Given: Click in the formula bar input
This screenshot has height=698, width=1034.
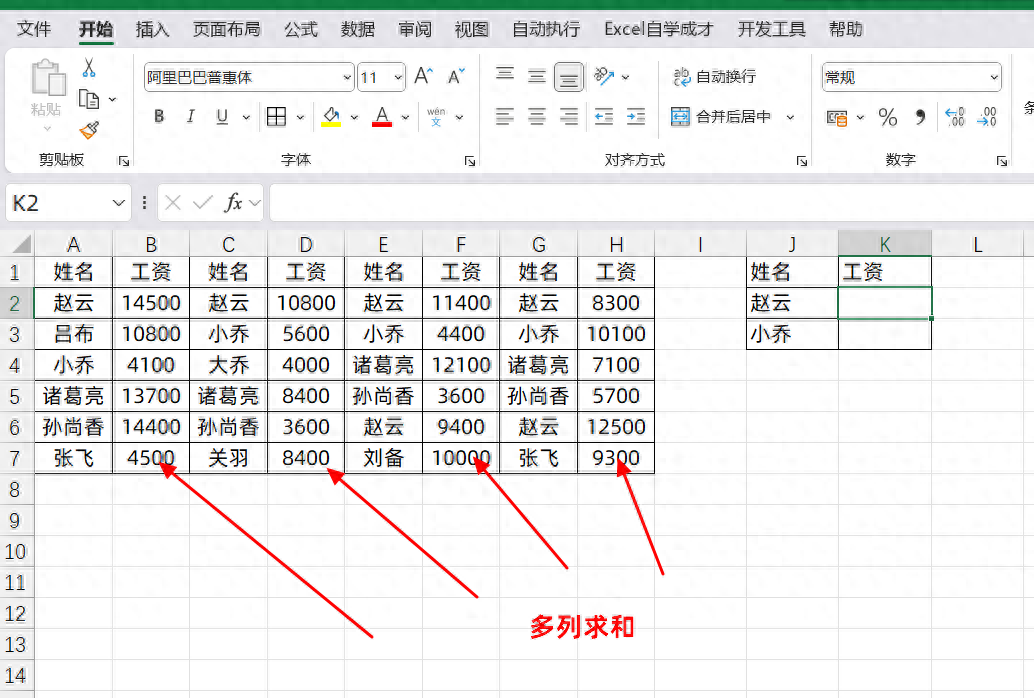Looking at the screenshot, I should [x=652, y=203].
